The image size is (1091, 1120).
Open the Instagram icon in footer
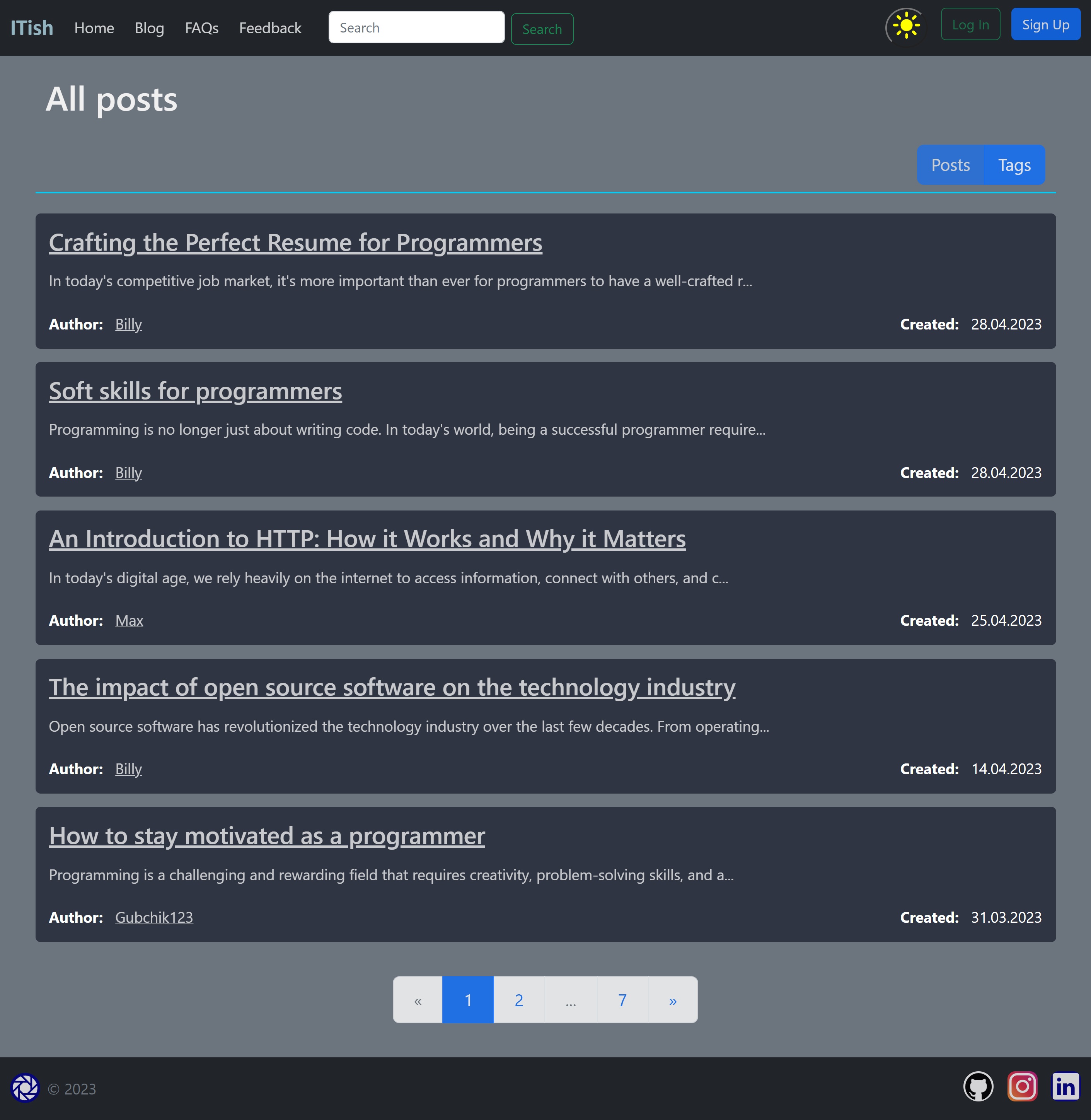click(1022, 1086)
